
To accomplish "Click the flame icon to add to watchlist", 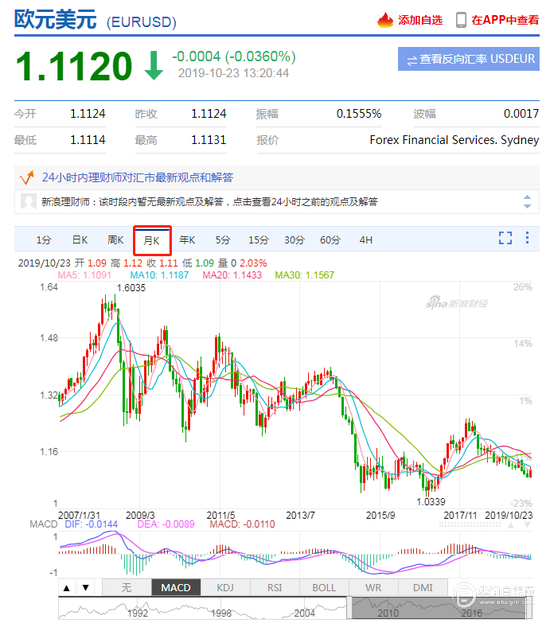I will point(385,20).
